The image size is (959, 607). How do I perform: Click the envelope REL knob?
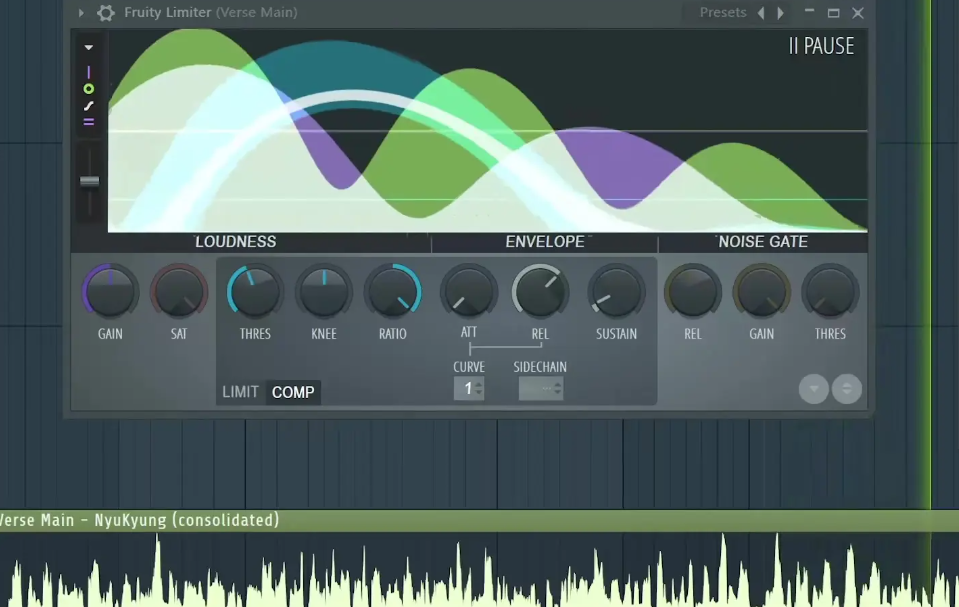click(x=540, y=291)
